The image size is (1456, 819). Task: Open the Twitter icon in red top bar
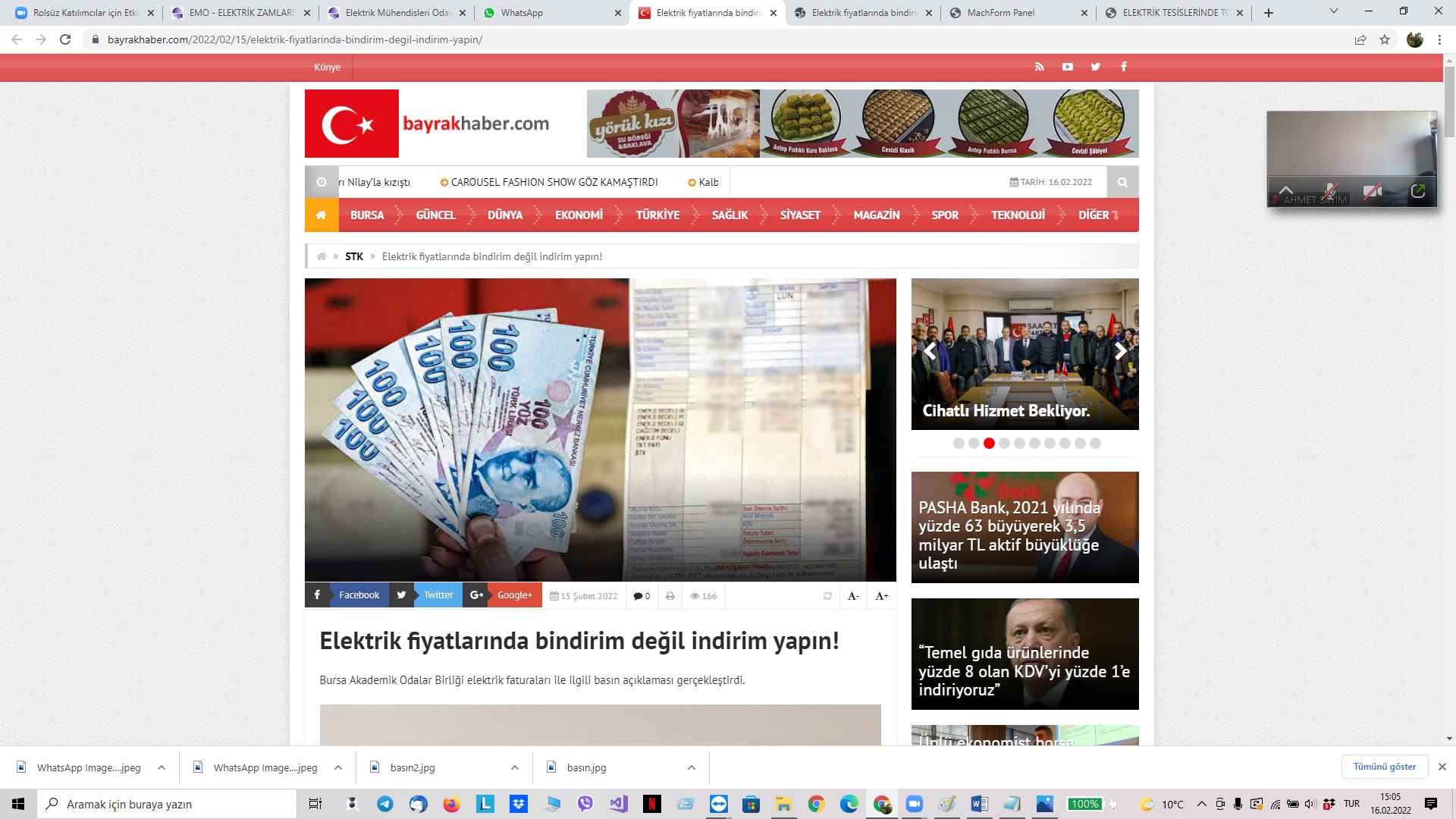(x=1095, y=67)
